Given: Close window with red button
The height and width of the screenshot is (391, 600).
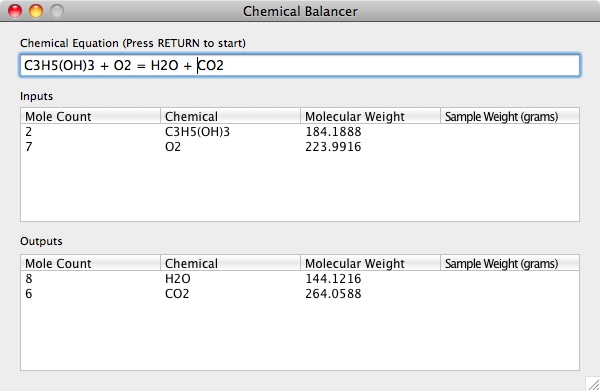Looking at the screenshot, I should click(15, 11).
